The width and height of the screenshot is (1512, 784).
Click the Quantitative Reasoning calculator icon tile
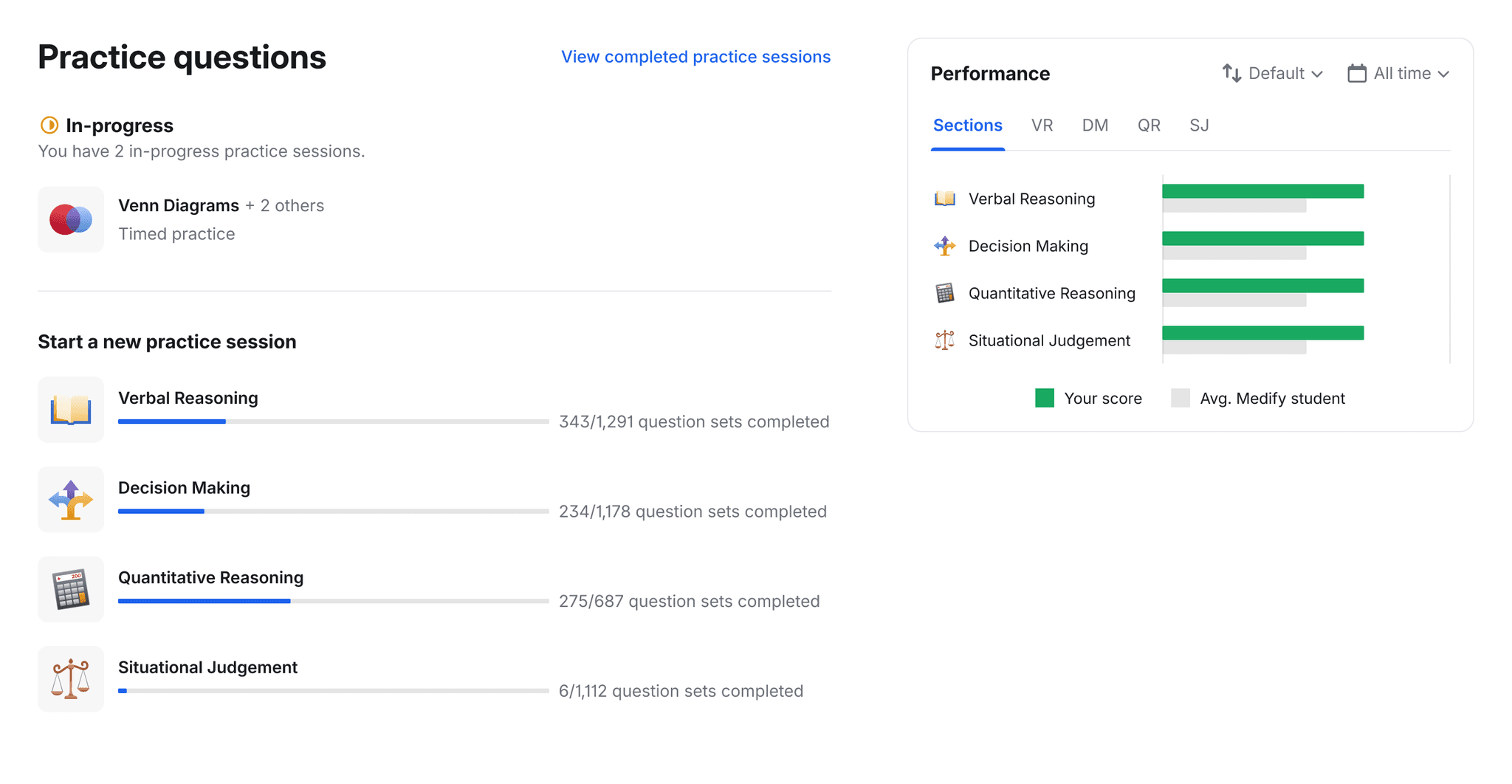pos(71,589)
